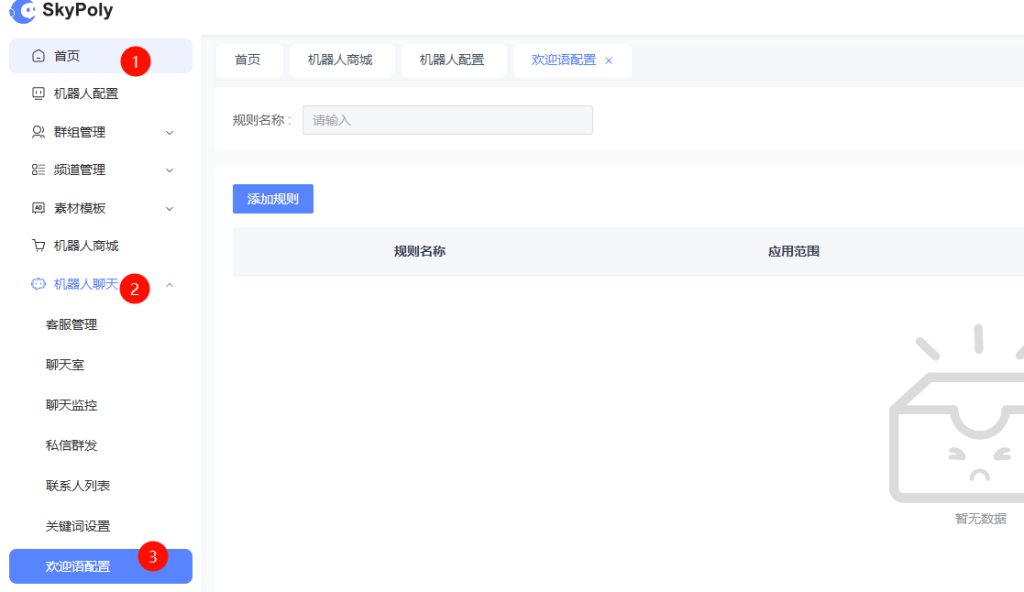
Task: Focus the 规则名称 input field
Action: (447, 120)
